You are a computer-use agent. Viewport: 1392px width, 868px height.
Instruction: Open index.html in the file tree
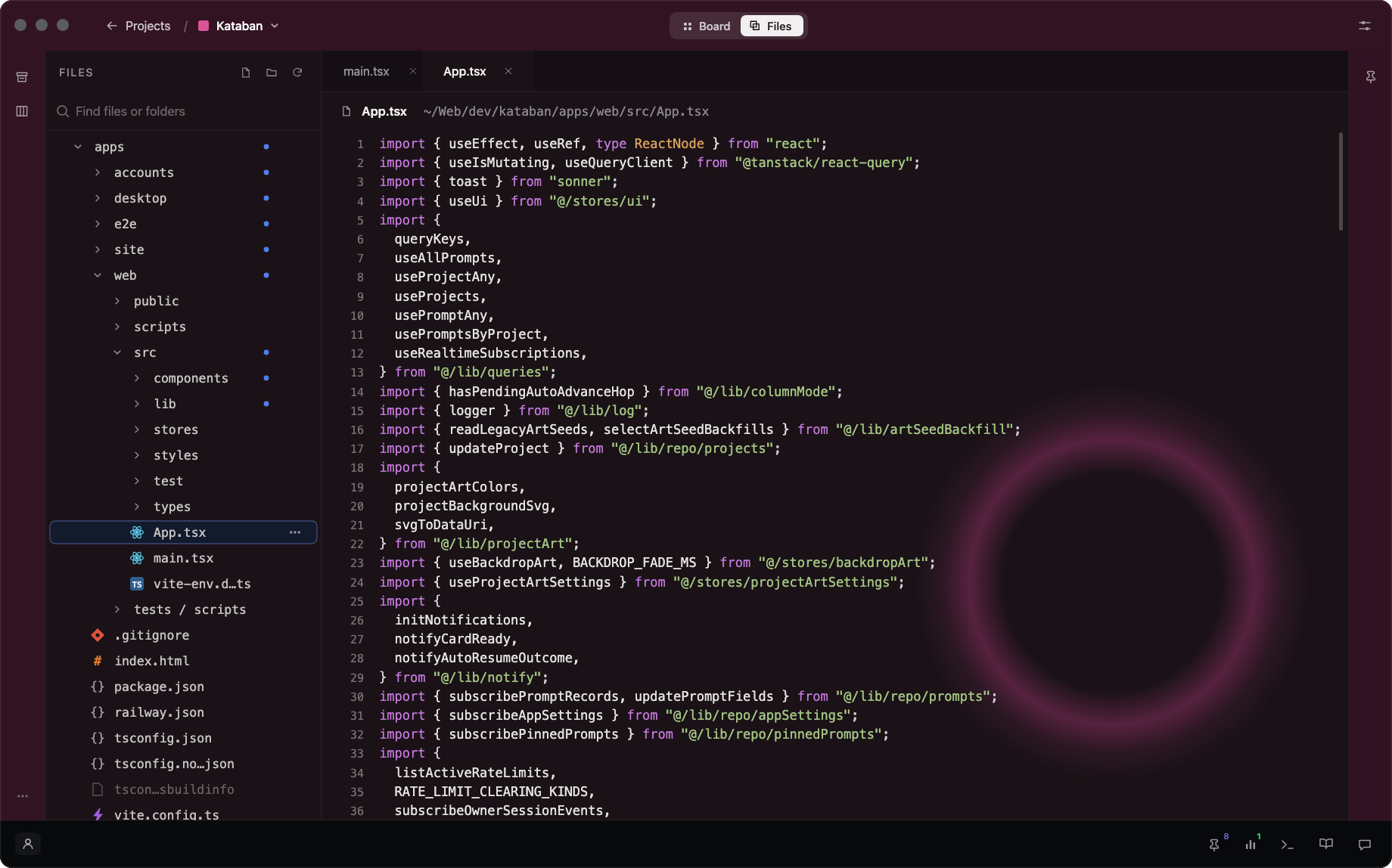[183, 661]
